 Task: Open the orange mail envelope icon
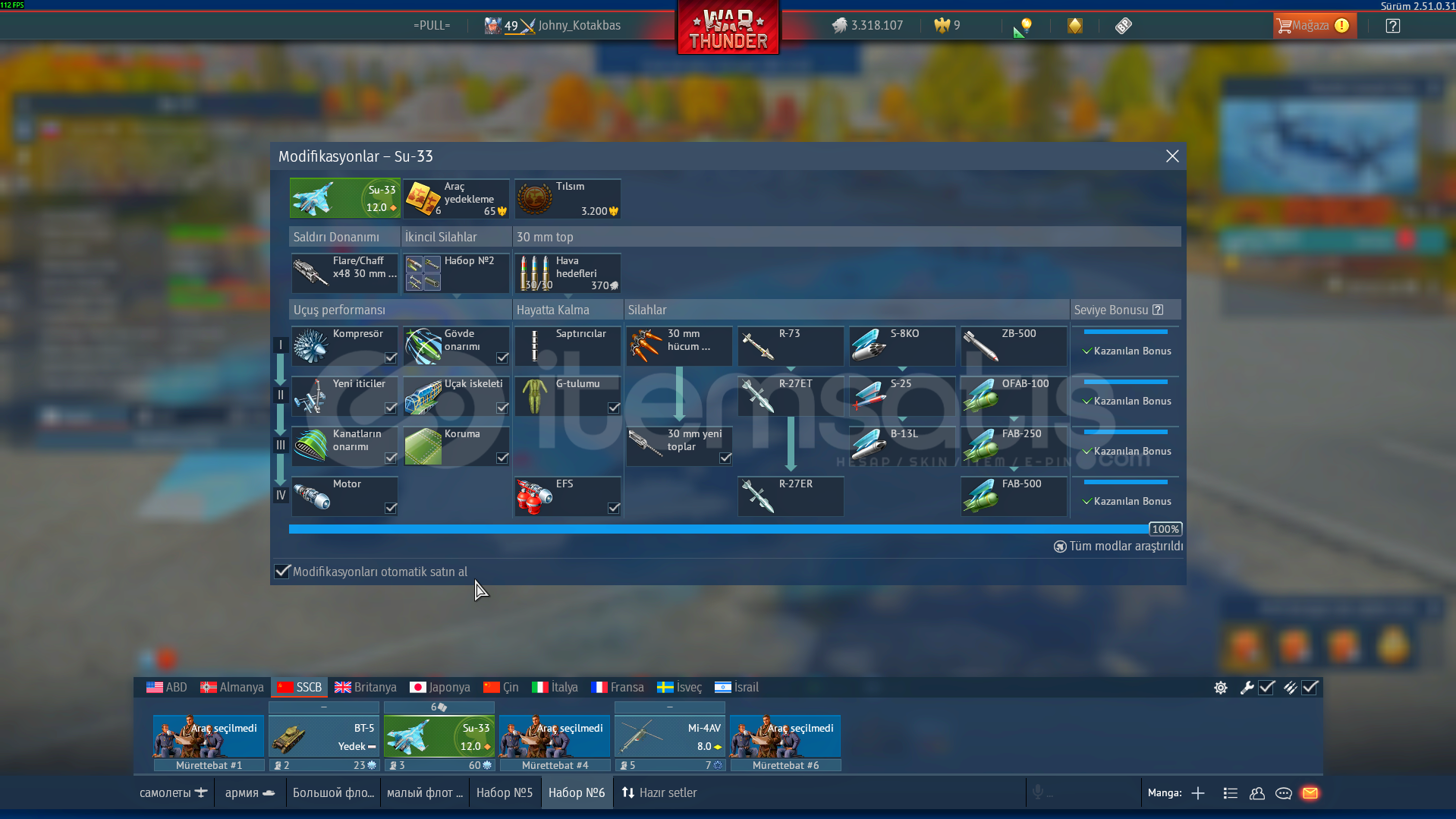point(1310,793)
